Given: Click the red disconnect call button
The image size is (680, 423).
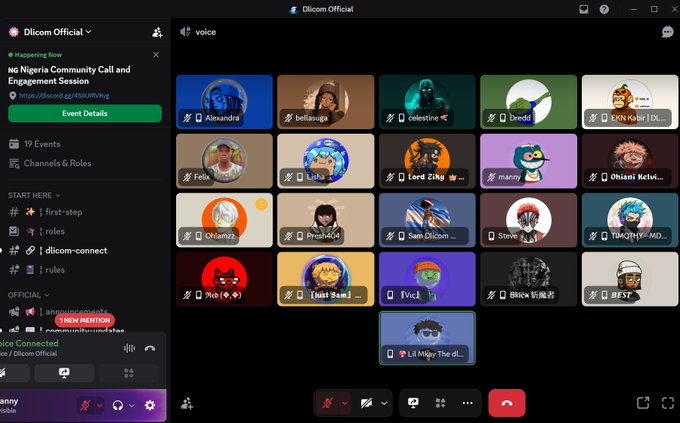Looking at the screenshot, I should pos(507,403).
